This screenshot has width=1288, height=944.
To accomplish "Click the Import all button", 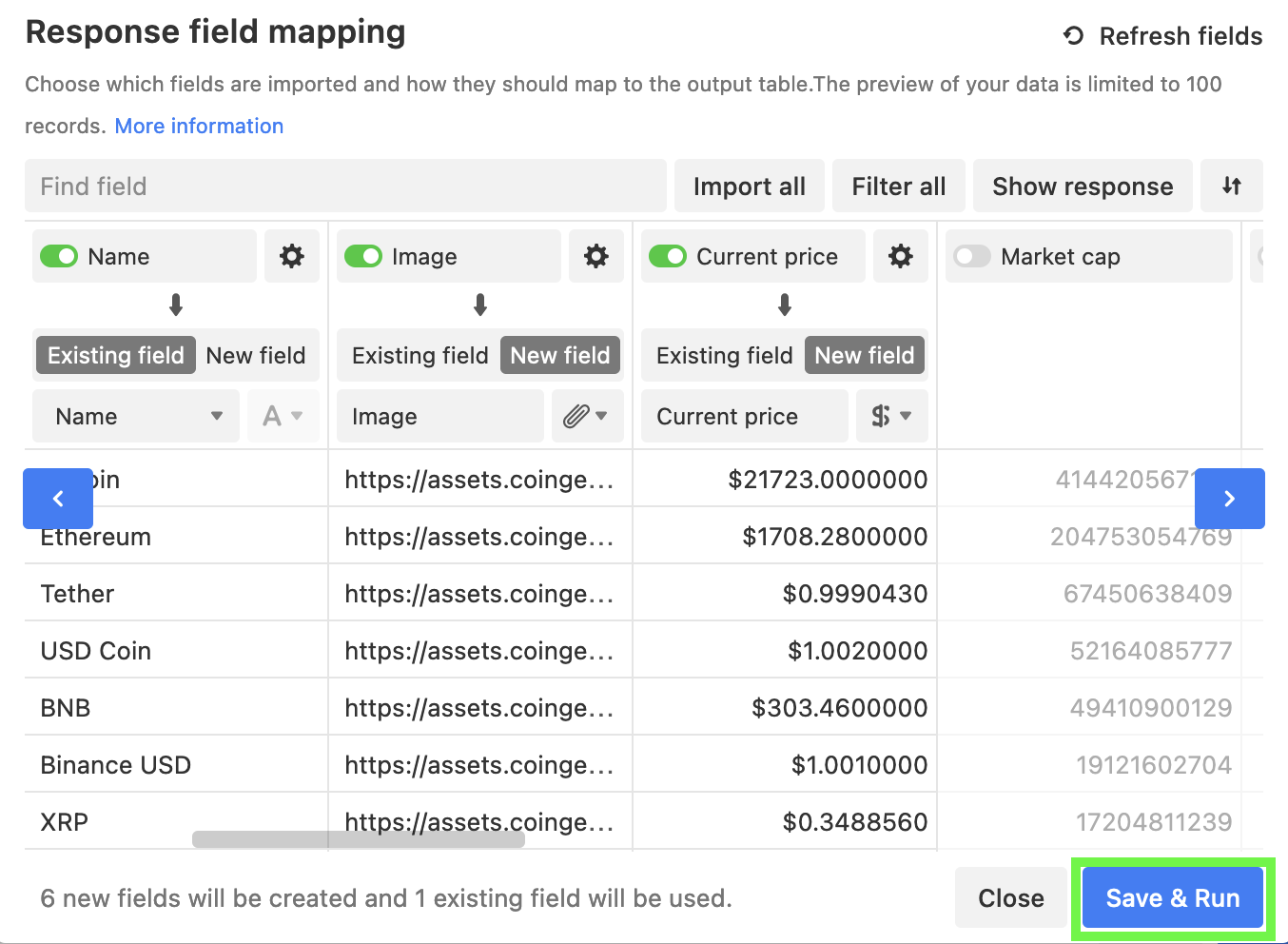I will point(750,186).
